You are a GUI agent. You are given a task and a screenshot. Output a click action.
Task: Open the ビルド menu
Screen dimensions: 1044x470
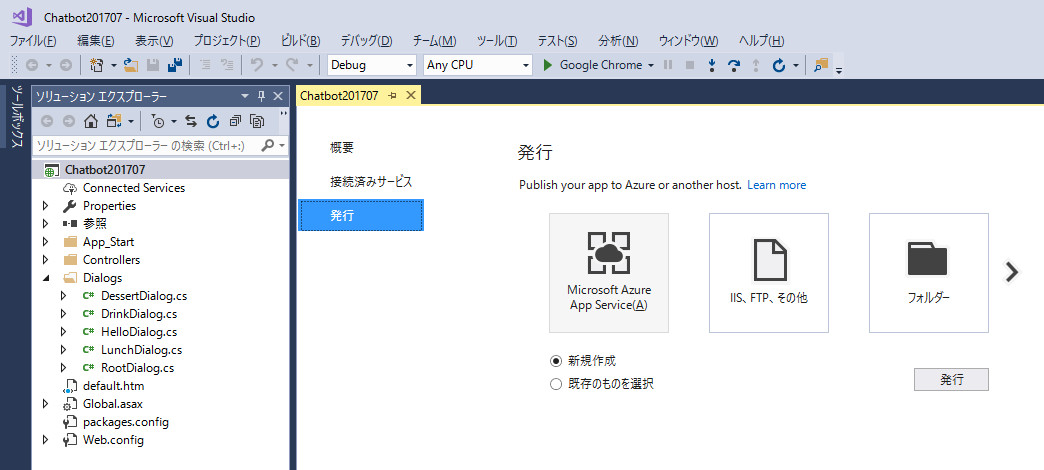tap(300, 41)
